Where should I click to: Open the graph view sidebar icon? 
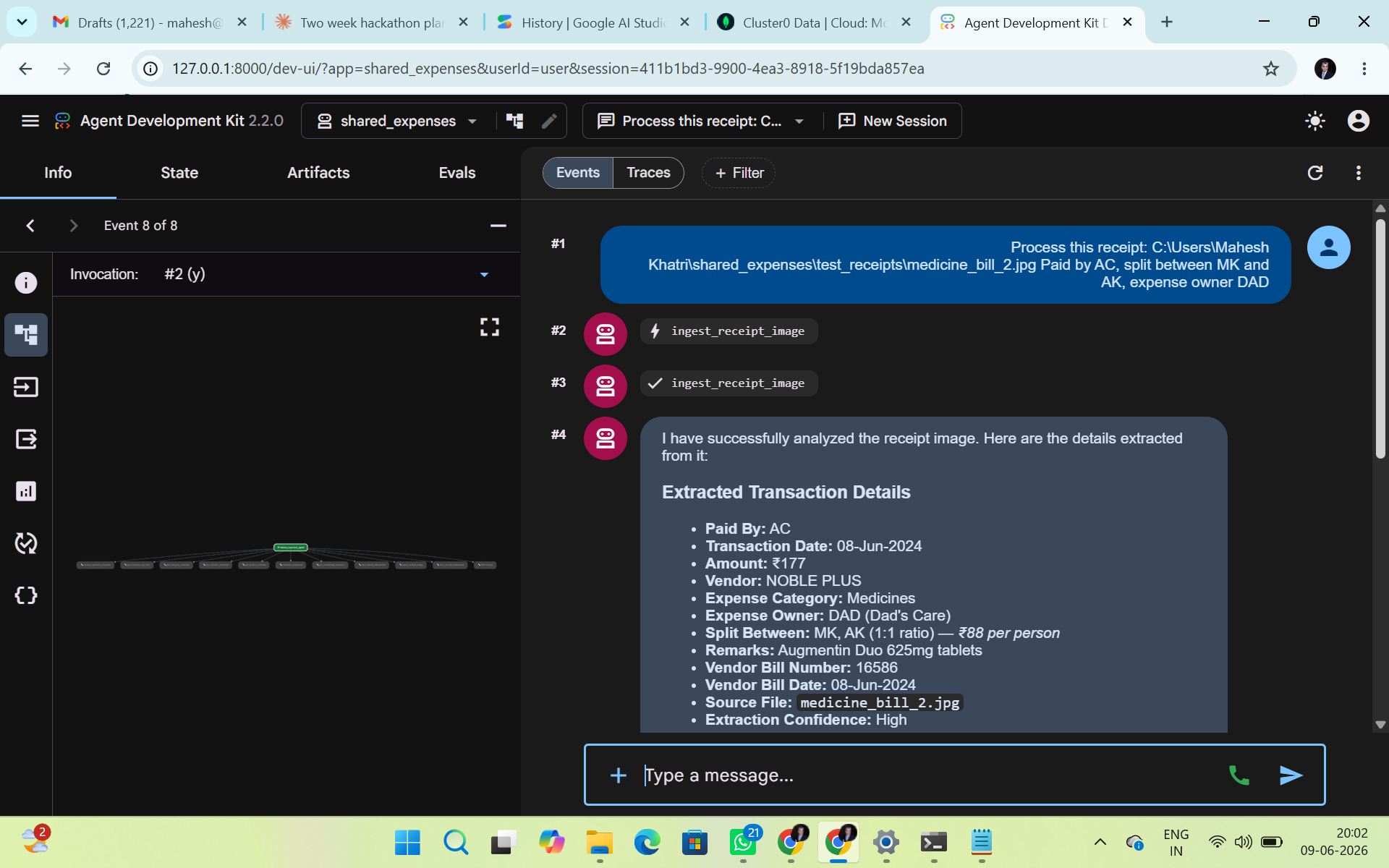click(x=26, y=335)
